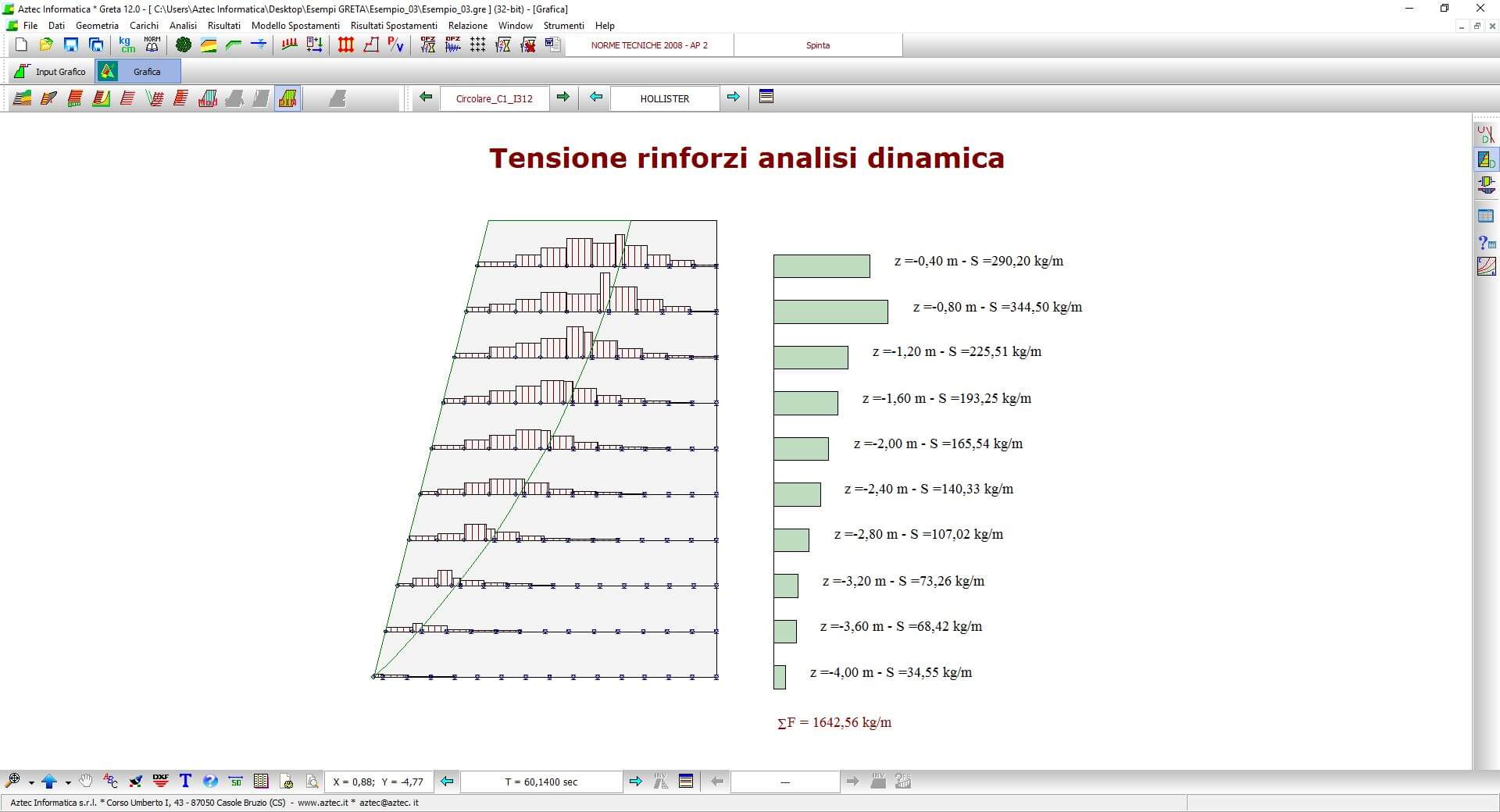Open the Risultati Spostamenti menu
1500x812 pixels.
[394, 26]
